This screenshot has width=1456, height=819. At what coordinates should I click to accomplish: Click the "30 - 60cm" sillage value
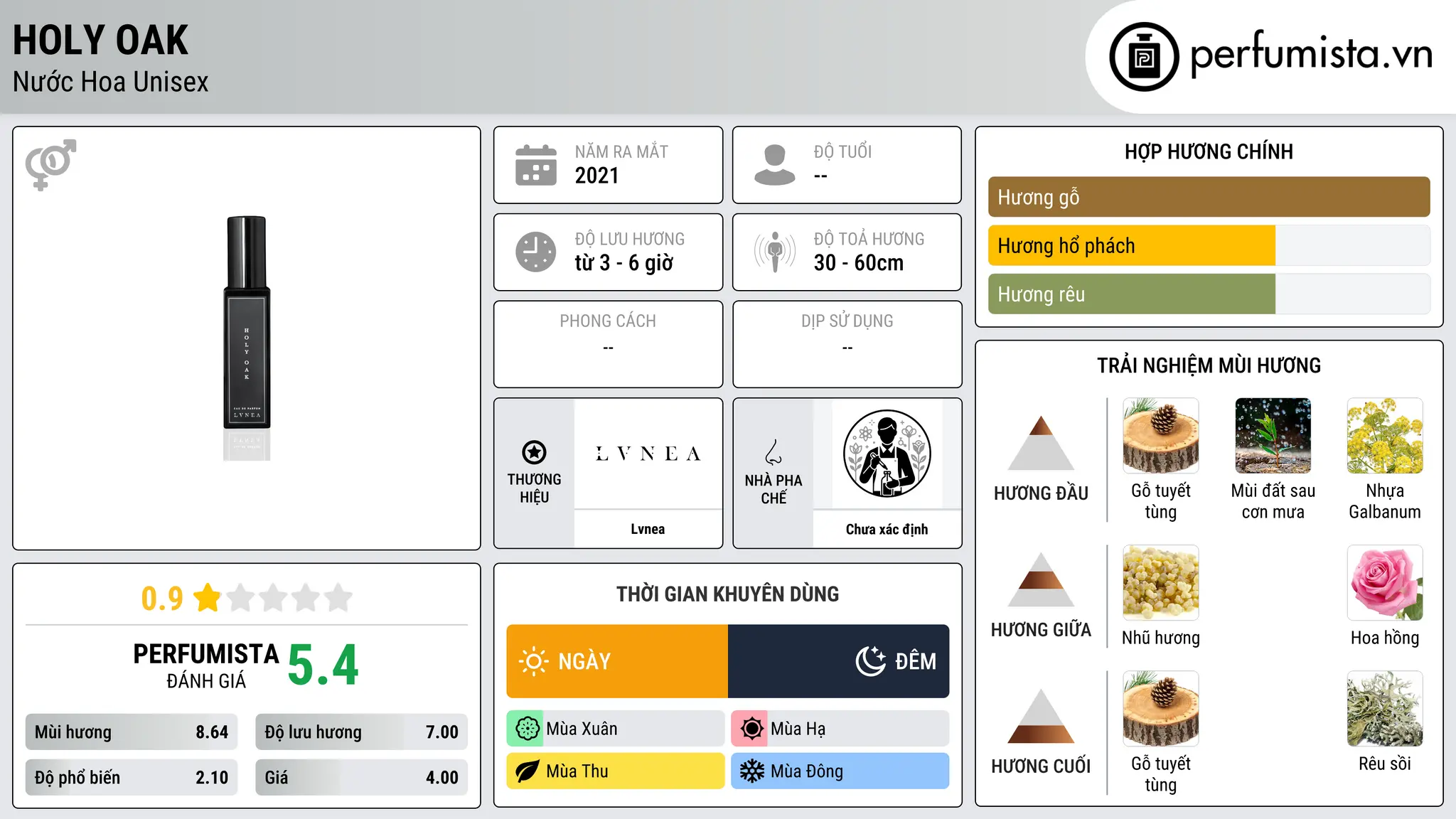pos(859,263)
